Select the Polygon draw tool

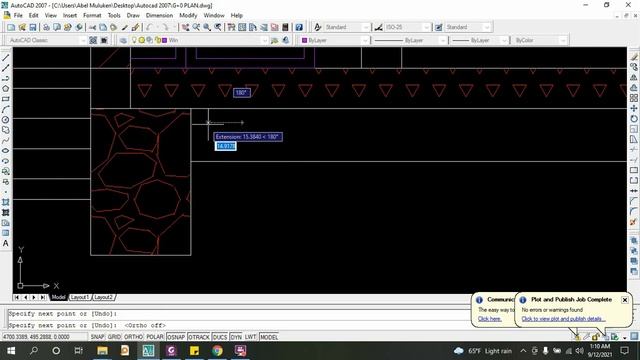tap(6, 89)
